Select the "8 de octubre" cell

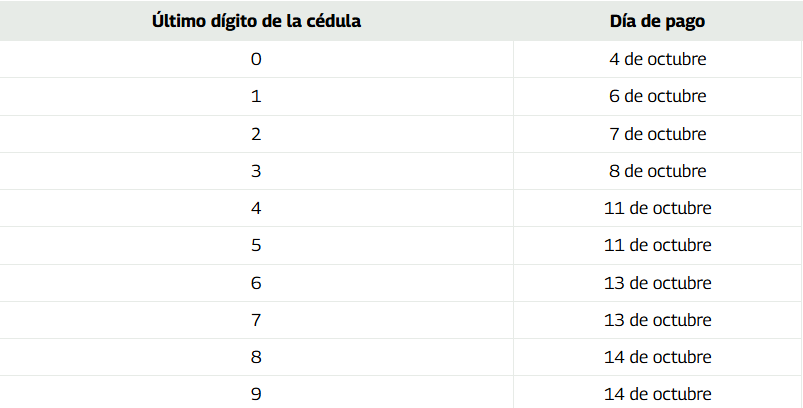coord(657,171)
